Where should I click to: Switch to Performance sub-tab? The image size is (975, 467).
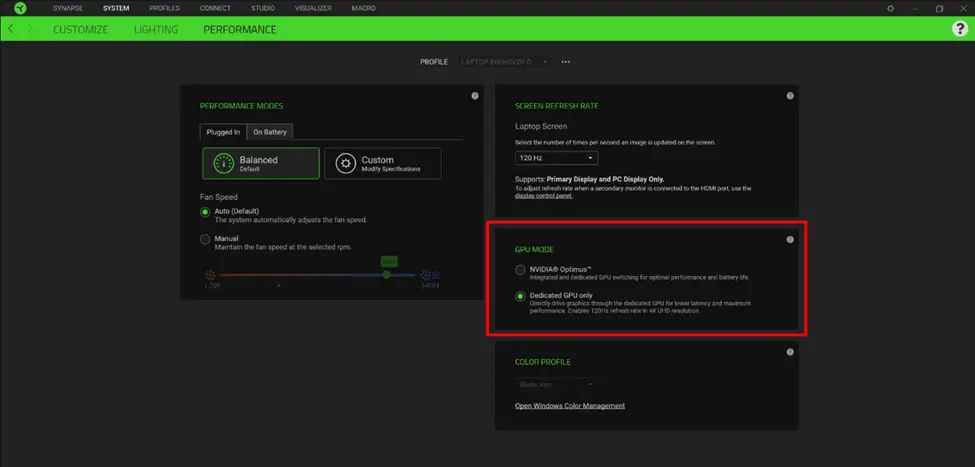240,30
